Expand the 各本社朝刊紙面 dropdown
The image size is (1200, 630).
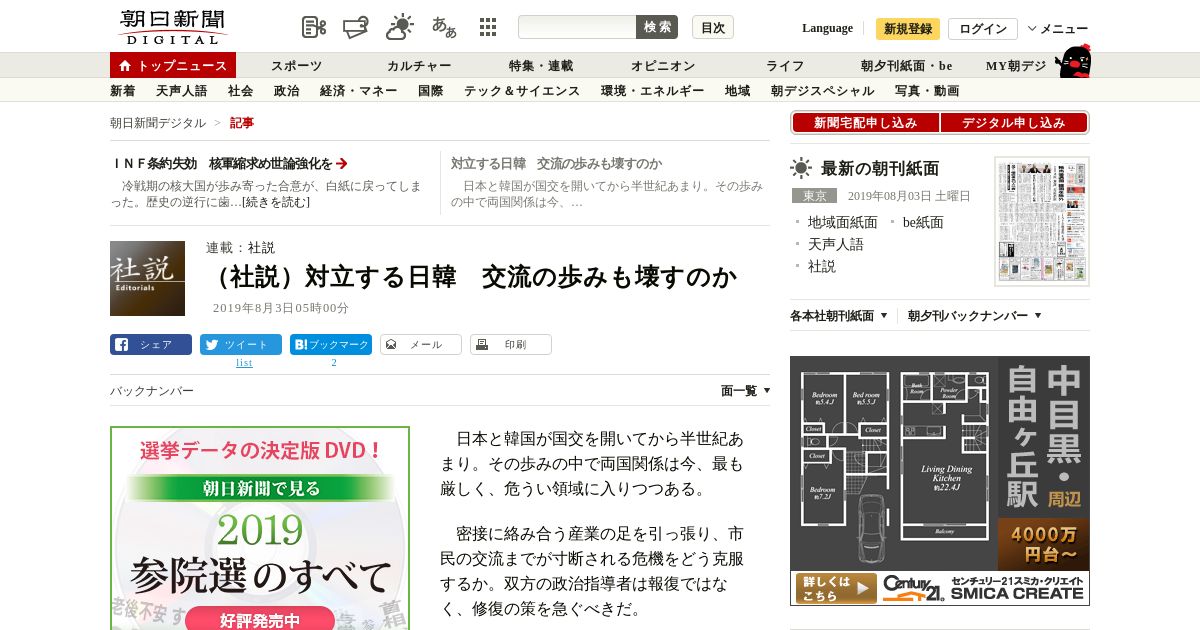(838, 316)
